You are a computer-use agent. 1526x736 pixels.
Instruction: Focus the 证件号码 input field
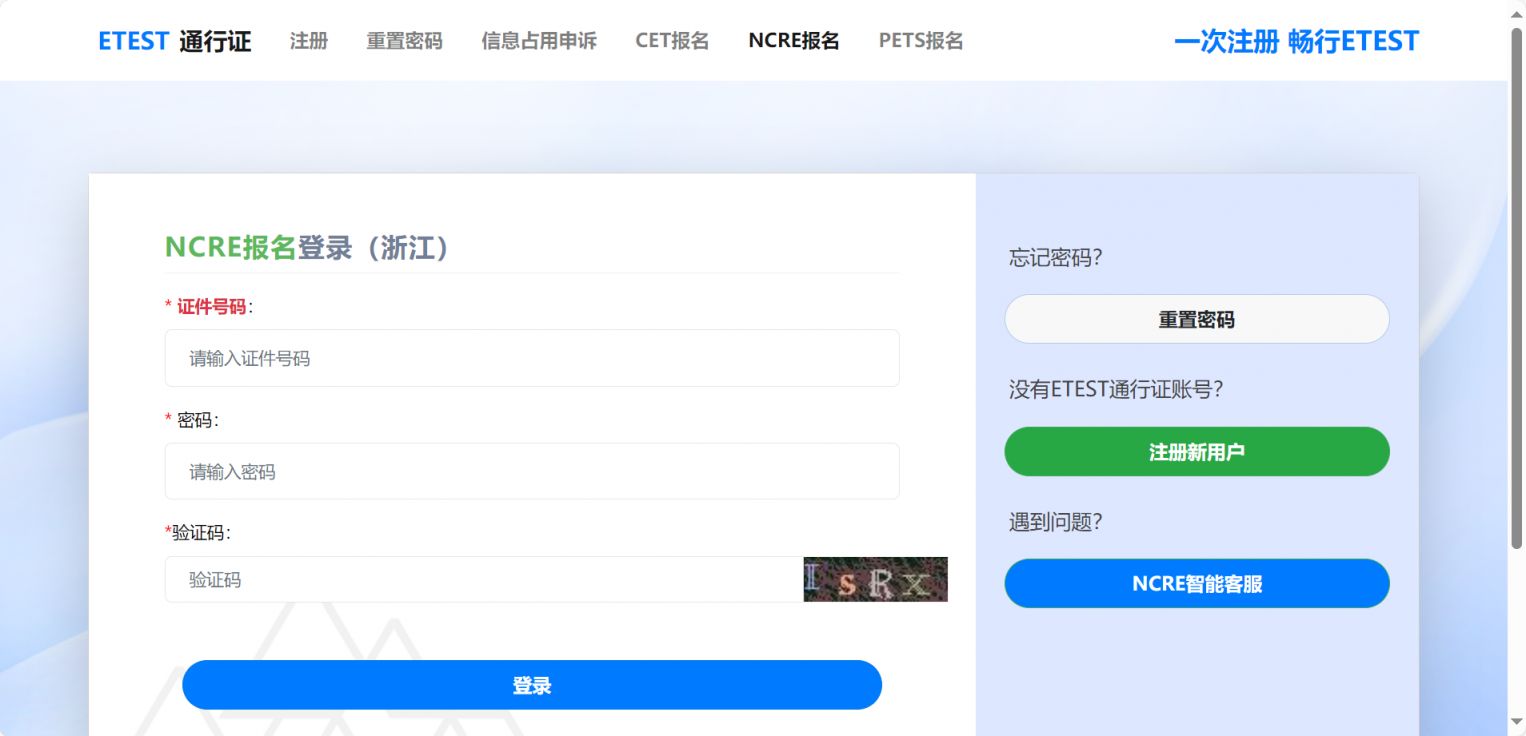(x=532, y=358)
